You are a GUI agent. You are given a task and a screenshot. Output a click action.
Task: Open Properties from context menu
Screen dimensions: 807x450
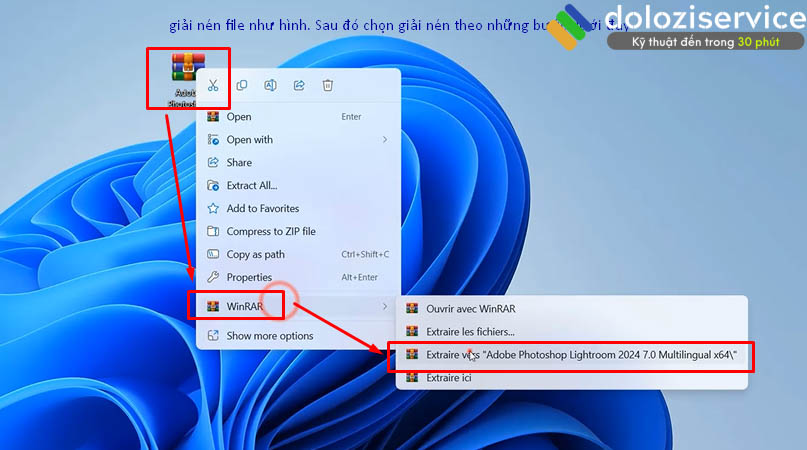tap(299, 277)
